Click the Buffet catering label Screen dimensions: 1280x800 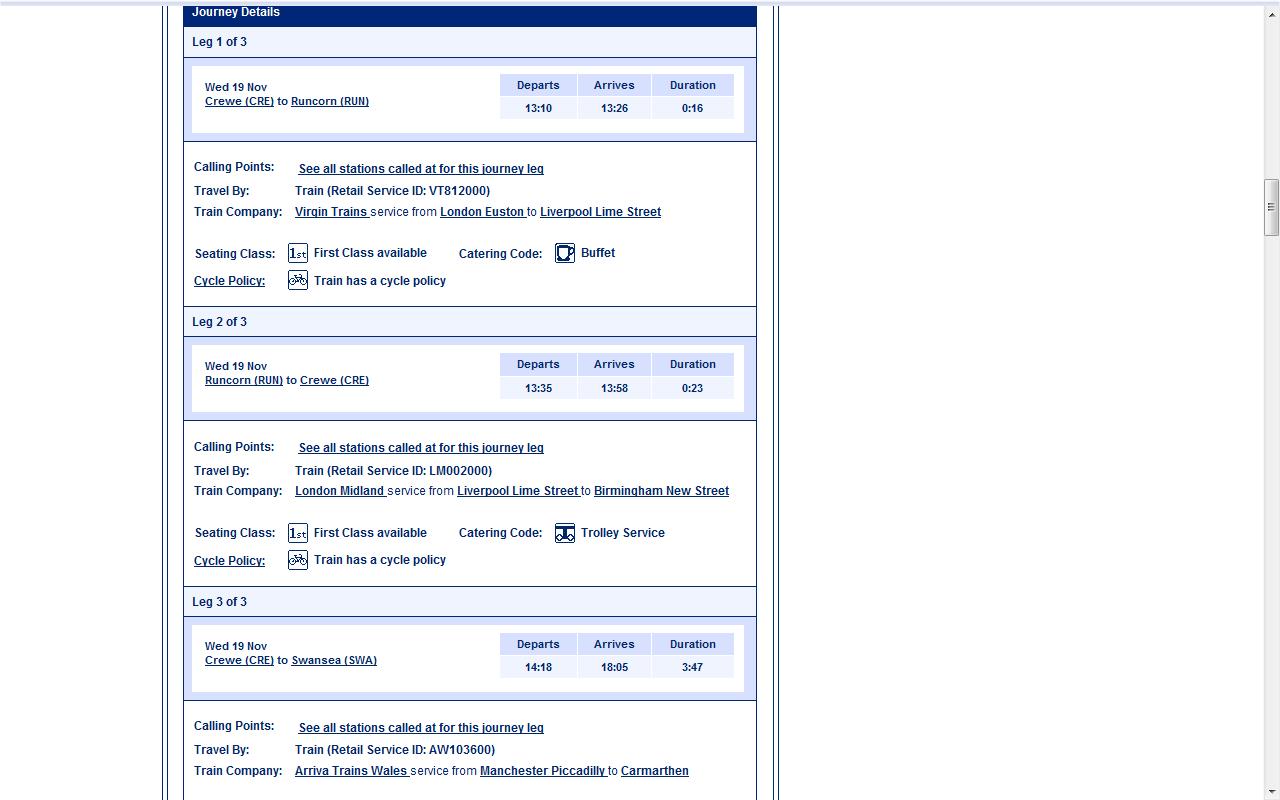[598, 253]
